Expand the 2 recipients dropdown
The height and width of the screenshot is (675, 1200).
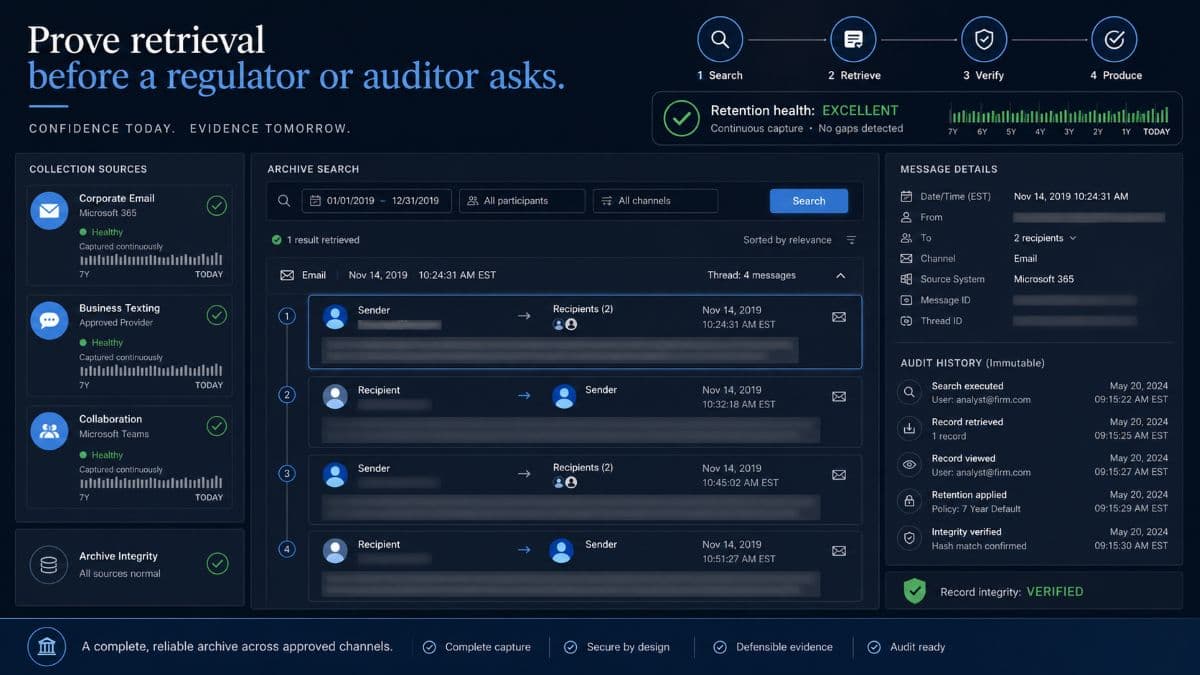1045,238
